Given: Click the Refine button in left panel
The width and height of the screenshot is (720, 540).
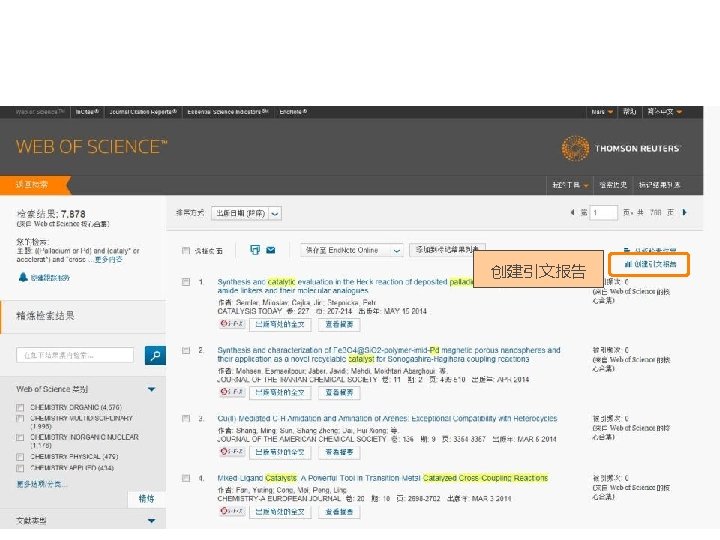Looking at the screenshot, I should pos(146,499).
